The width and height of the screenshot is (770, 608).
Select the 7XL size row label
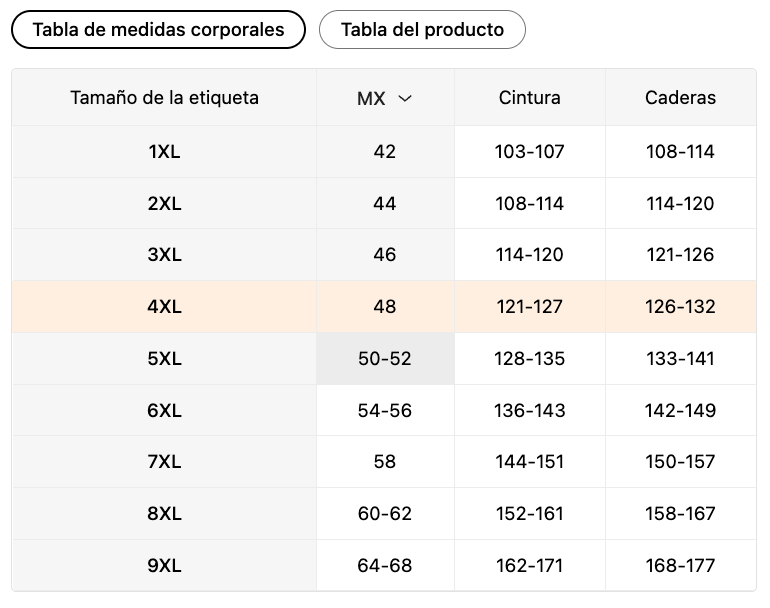[164, 462]
